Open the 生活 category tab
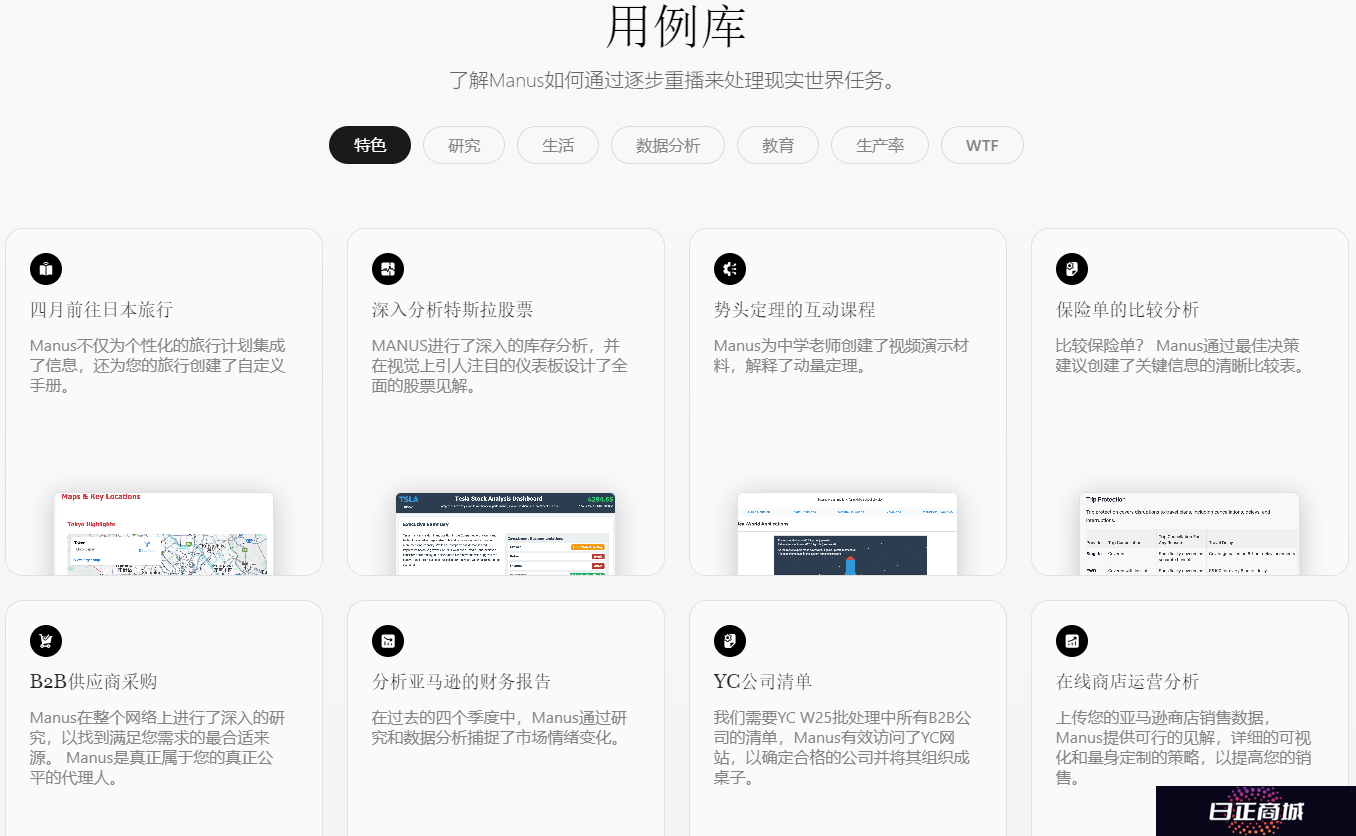Screen dimensions: 1356x836 [x=558, y=145]
